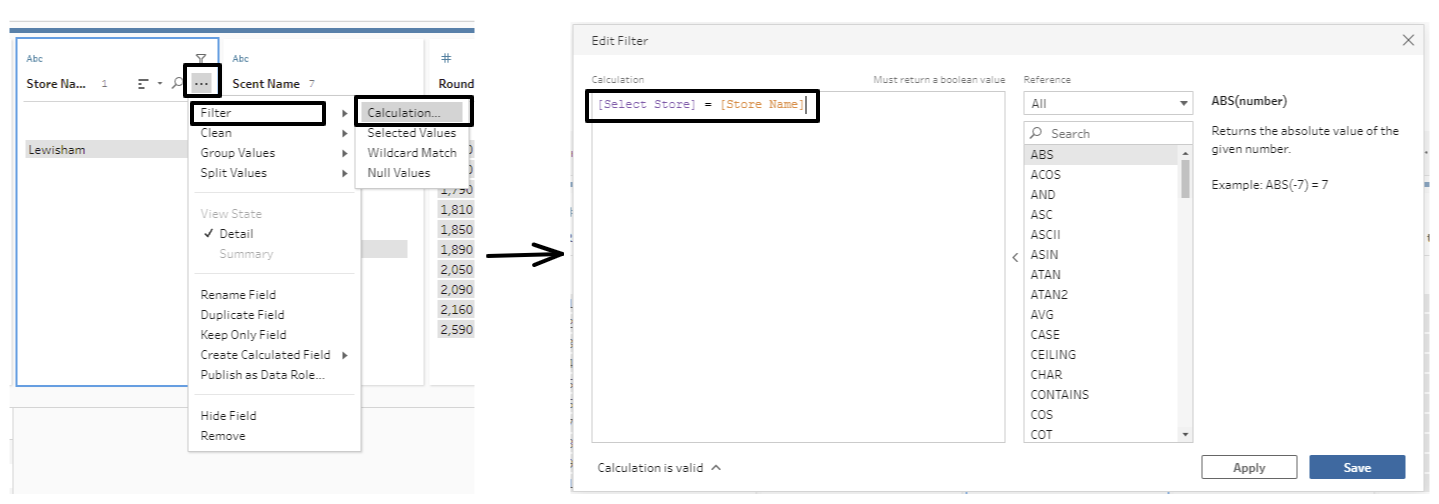Expand the Calculation is valid caret
This screenshot has height=504, width=1439.
716,467
